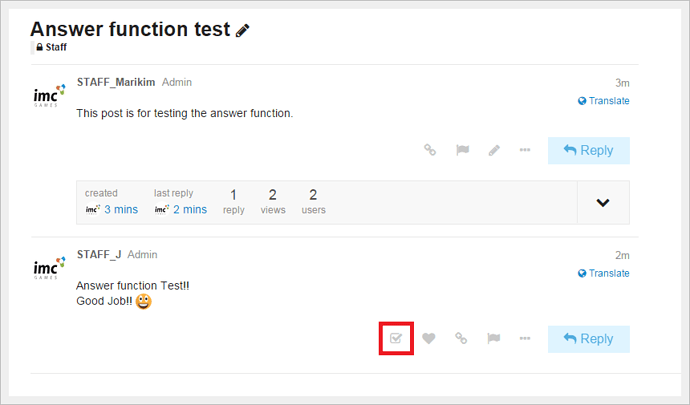The width and height of the screenshot is (690, 405).
Task: Reply to STAFF_J's answer post
Action: pos(588,339)
